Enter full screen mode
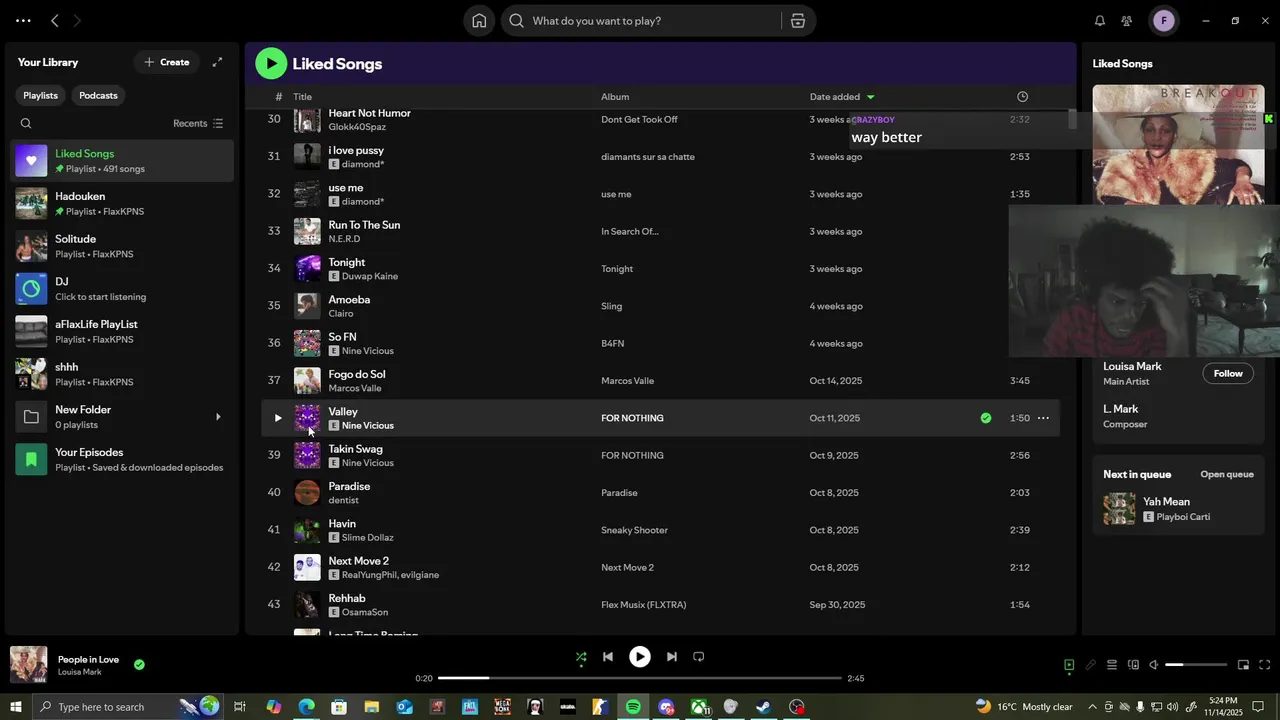The image size is (1280, 720). point(1264,665)
